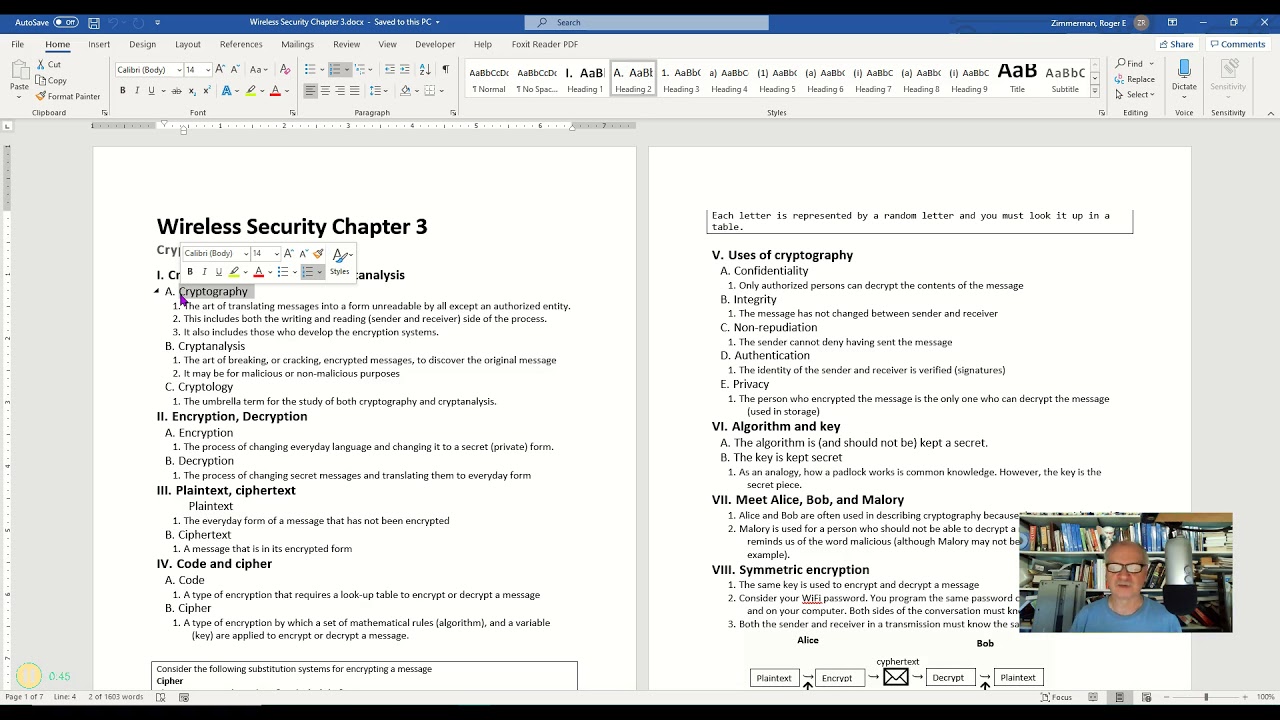Open the References ribbon tab

pos(241,44)
